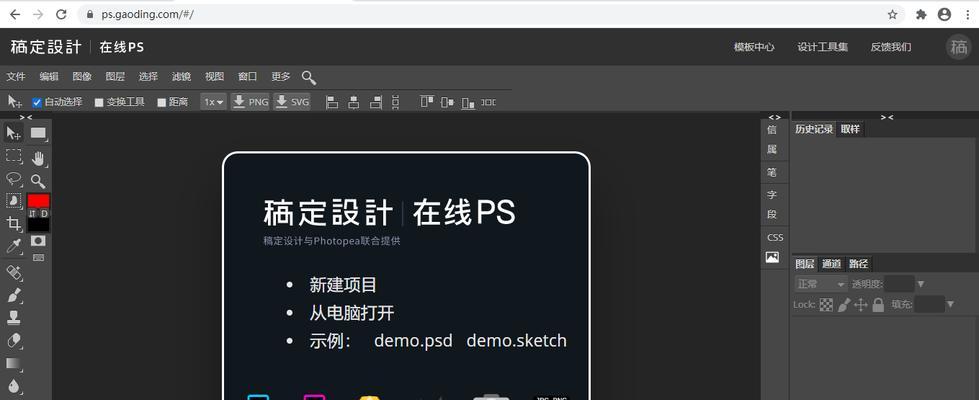The width and height of the screenshot is (979, 400).
Task: Open the 正常 blend mode dropdown
Action: (x=820, y=284)
